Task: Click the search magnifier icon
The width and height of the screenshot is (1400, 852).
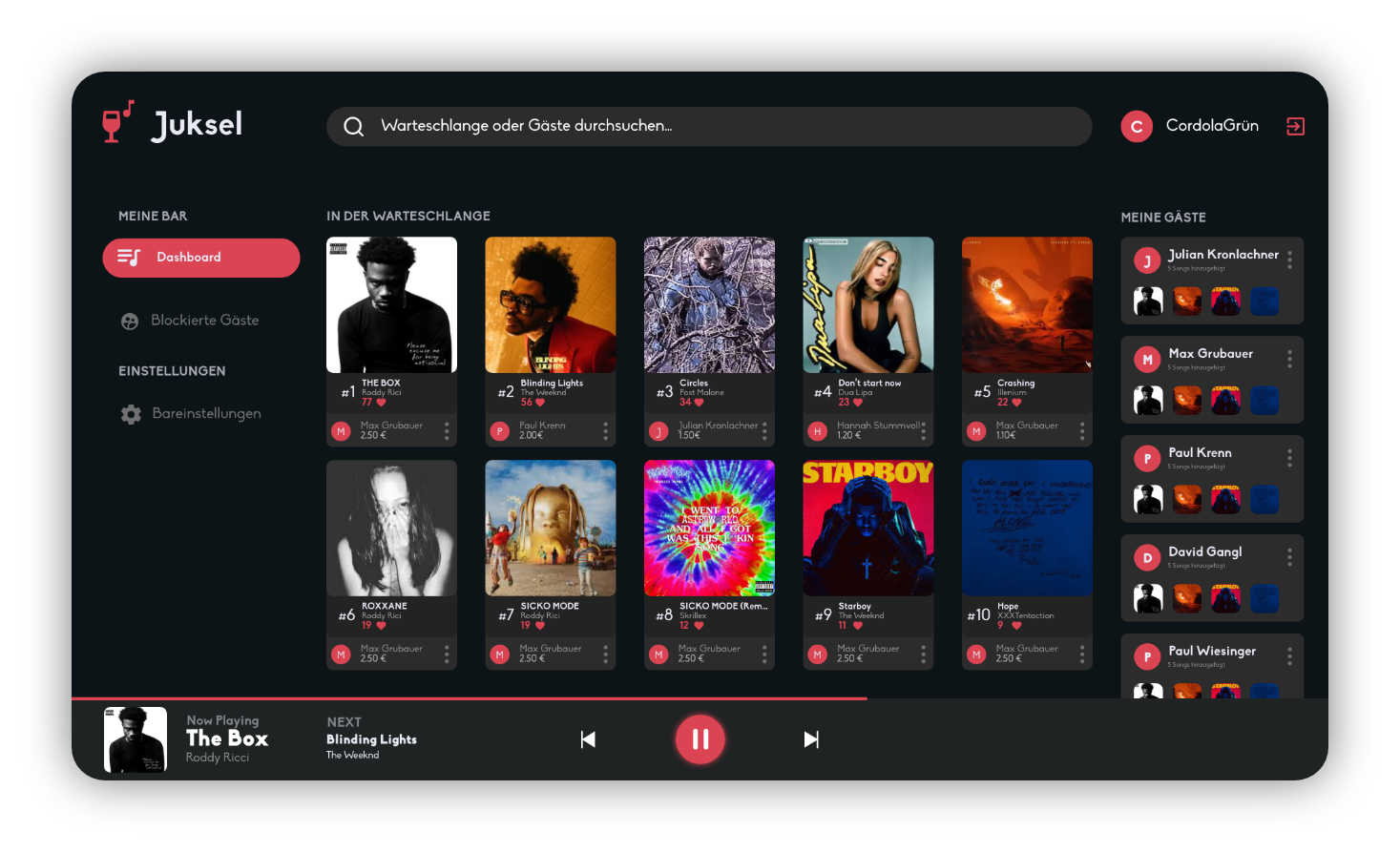Action: pyautogui.click(x=354, y=126)
